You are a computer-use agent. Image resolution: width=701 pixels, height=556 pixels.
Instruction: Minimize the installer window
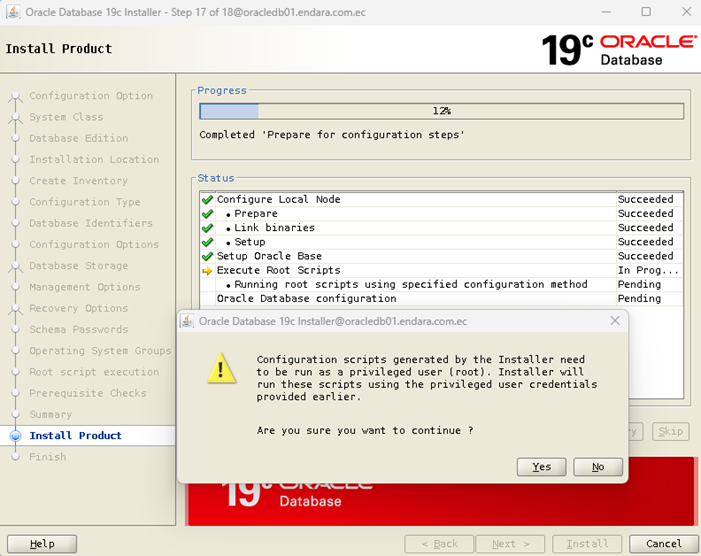click(606, 12)
